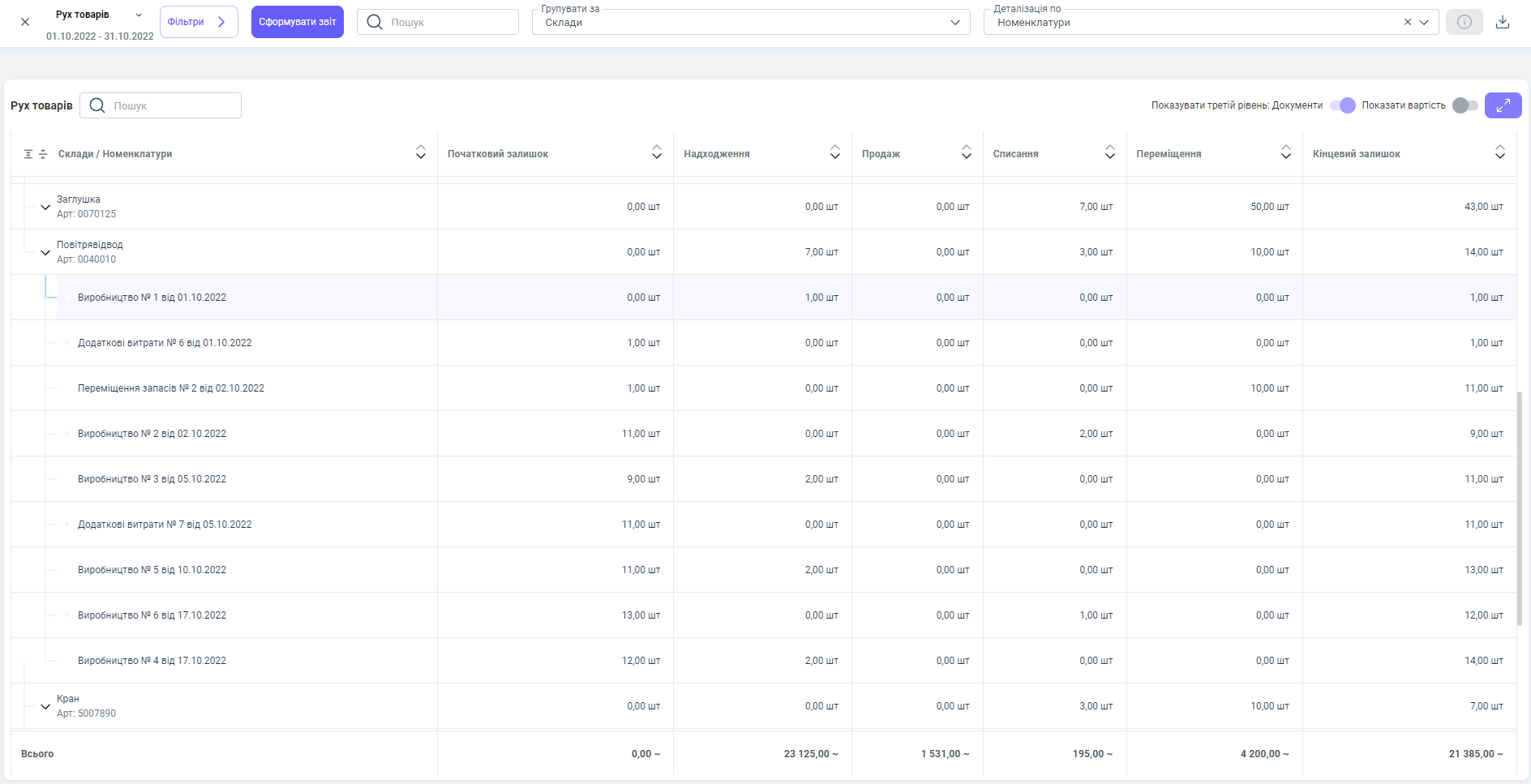
Task: Sort the Продаж column
Action: pos(966,153)
